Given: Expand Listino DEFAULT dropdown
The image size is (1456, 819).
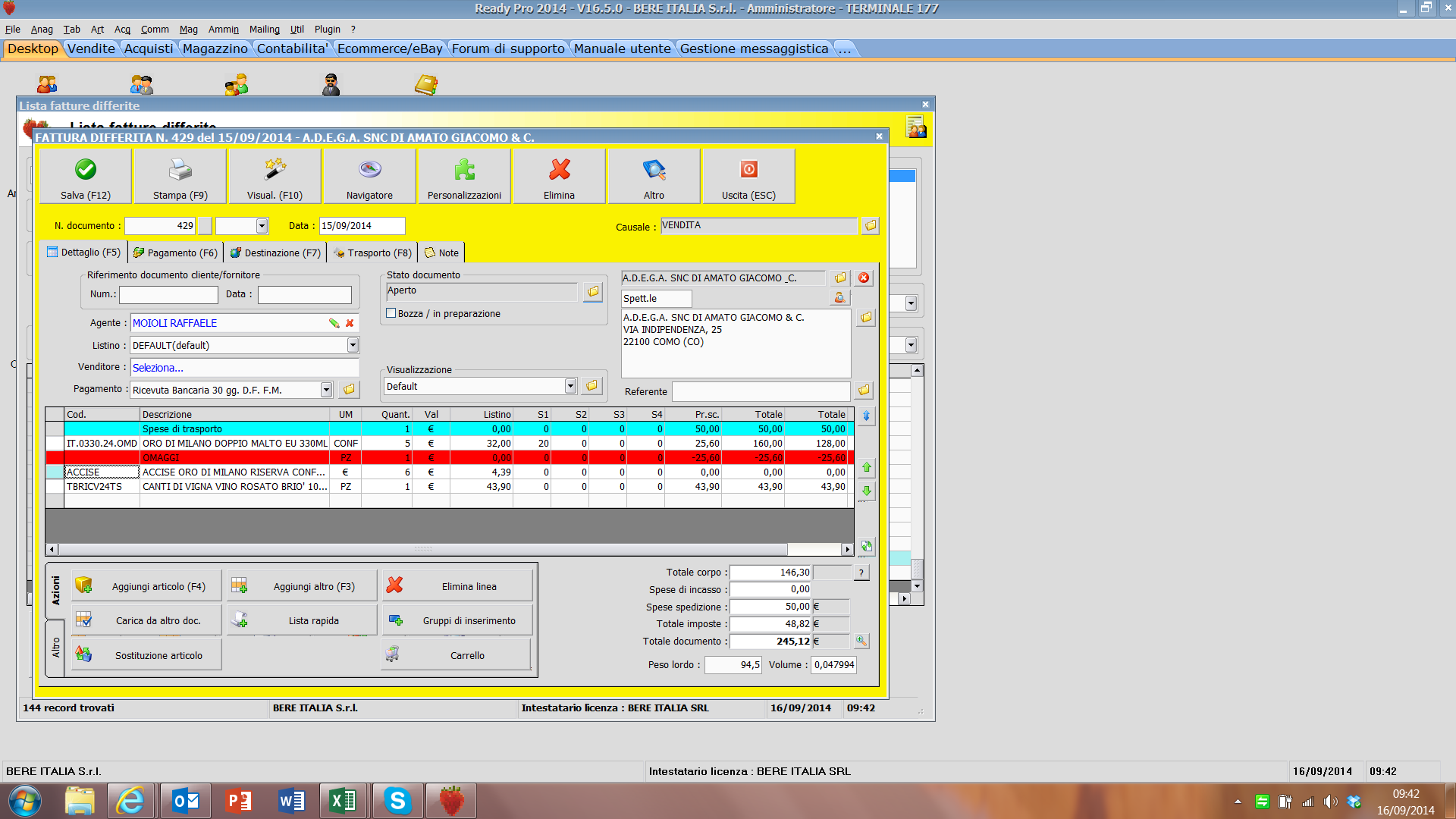Looking at the screenshot, I should (353, 345).
